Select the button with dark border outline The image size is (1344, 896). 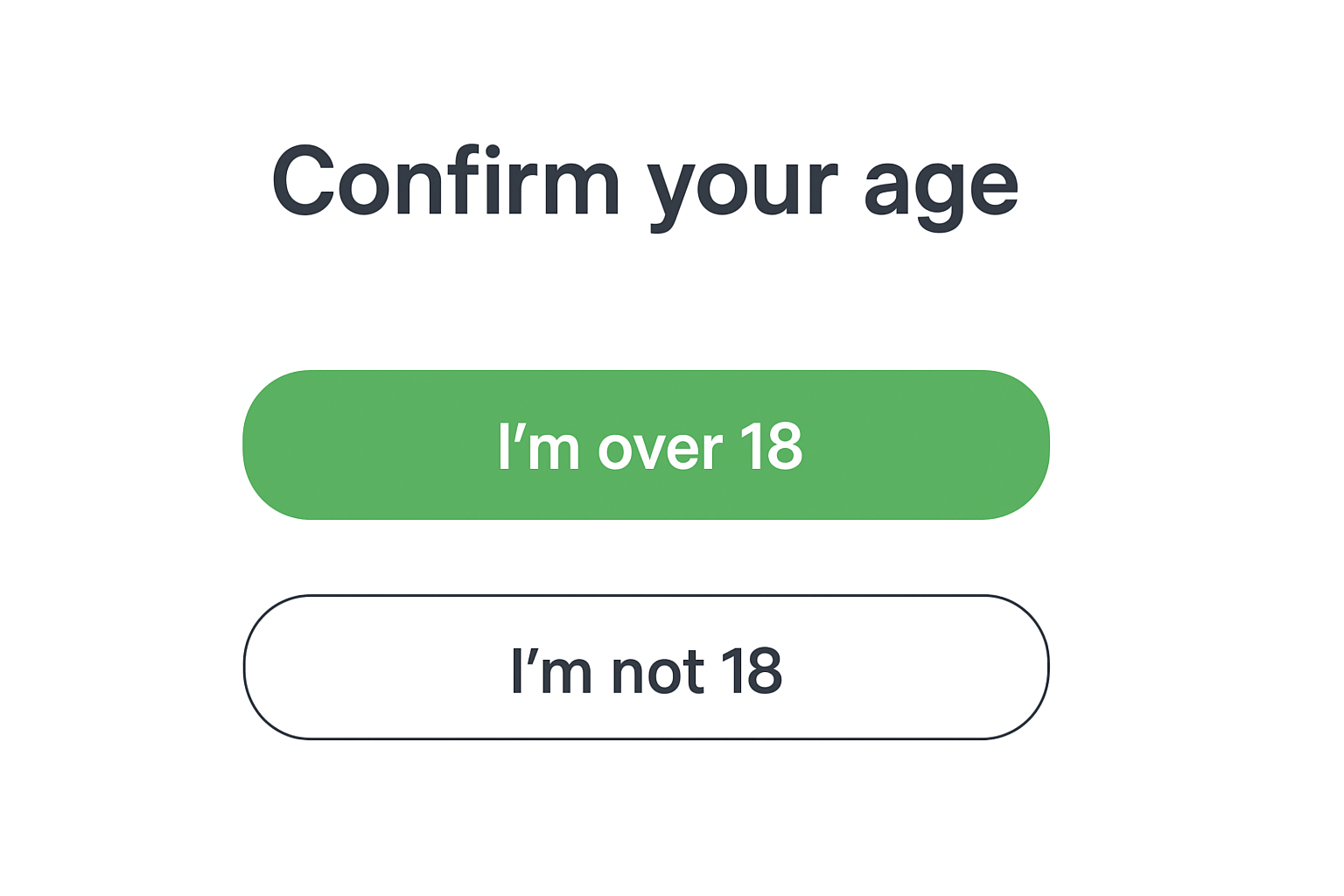point(646,668)
